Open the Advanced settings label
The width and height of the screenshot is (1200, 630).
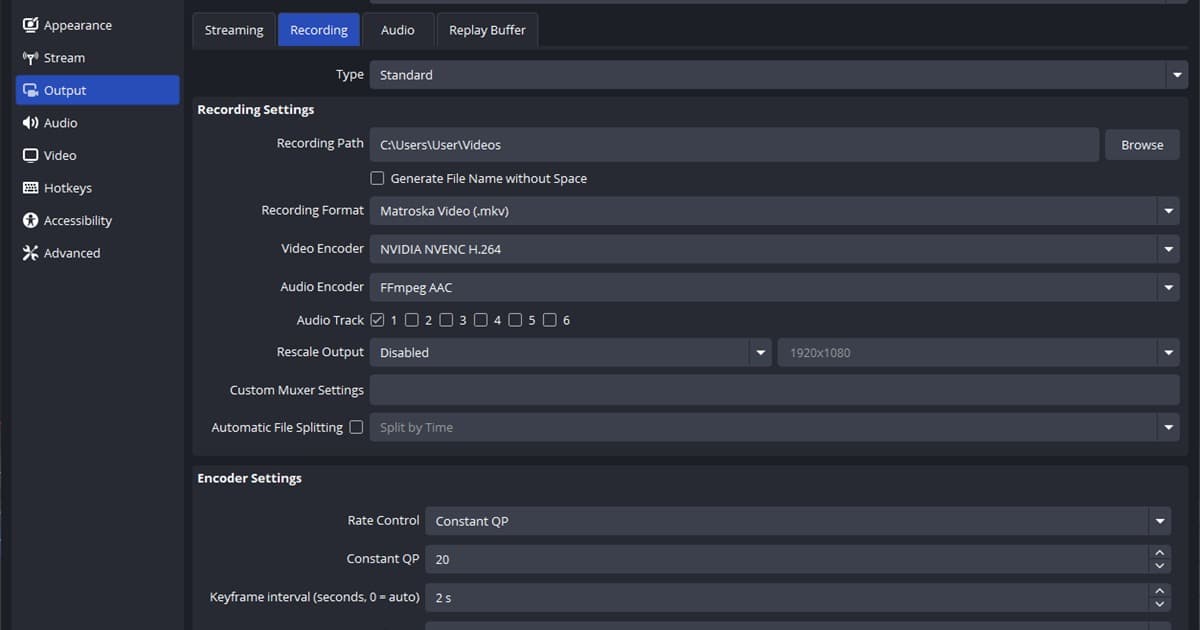tap(72, 253)
